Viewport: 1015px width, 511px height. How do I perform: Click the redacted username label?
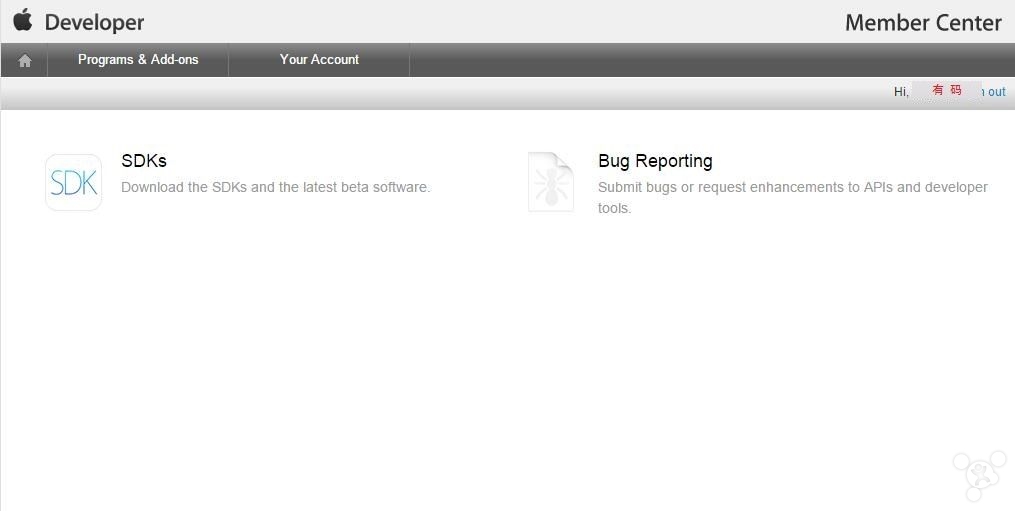point(946,90)
